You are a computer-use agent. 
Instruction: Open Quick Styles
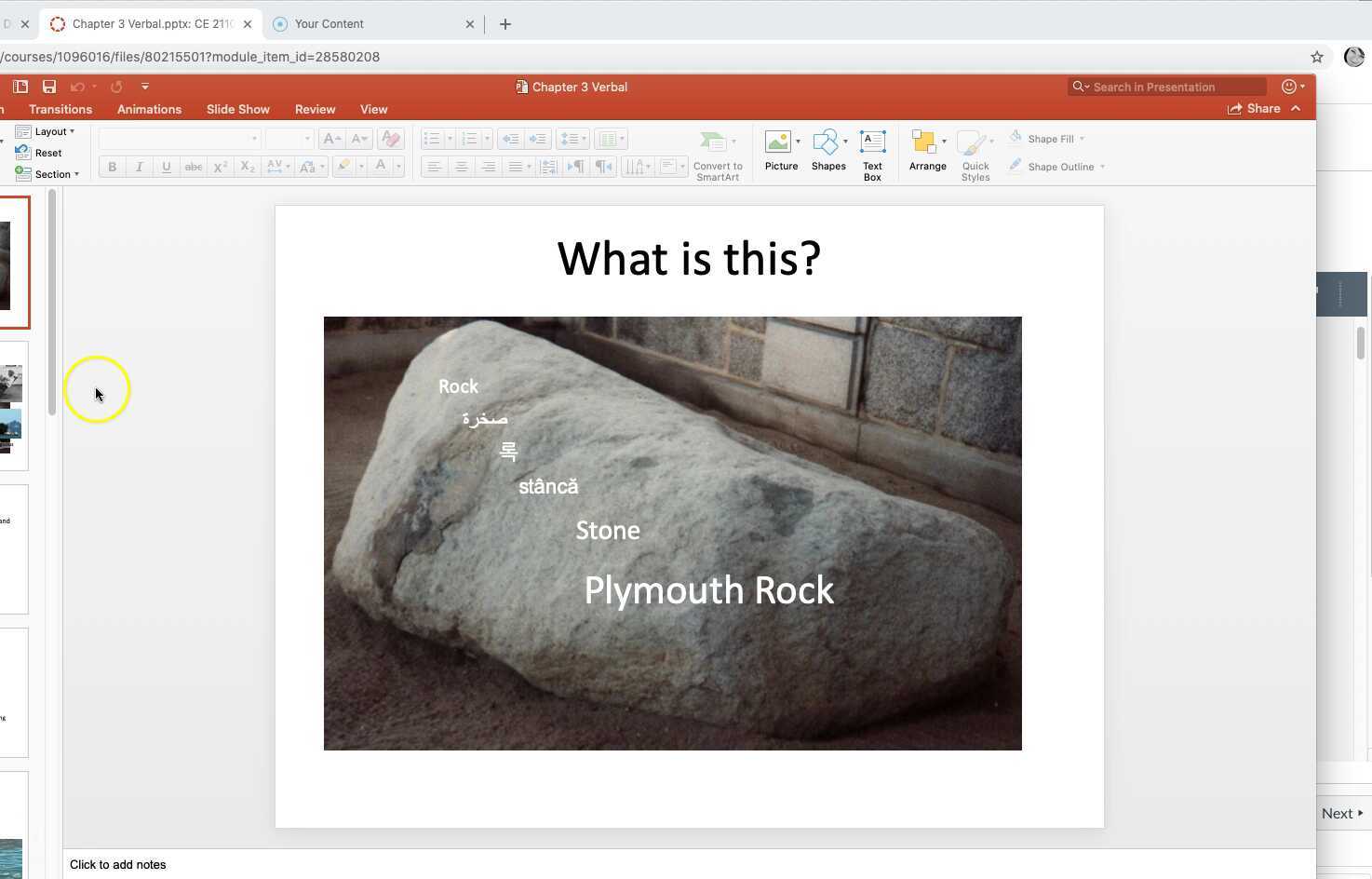point(975,156)
